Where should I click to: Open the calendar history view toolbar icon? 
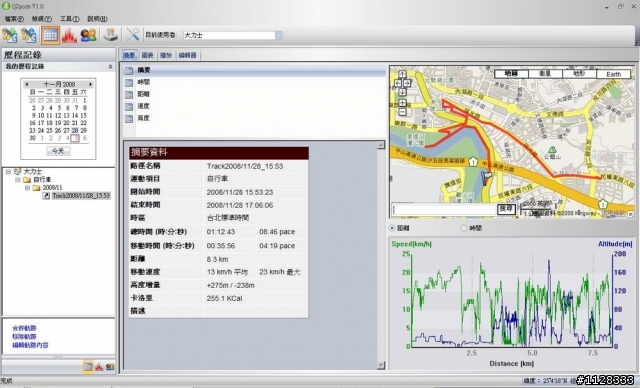[50, 35]
